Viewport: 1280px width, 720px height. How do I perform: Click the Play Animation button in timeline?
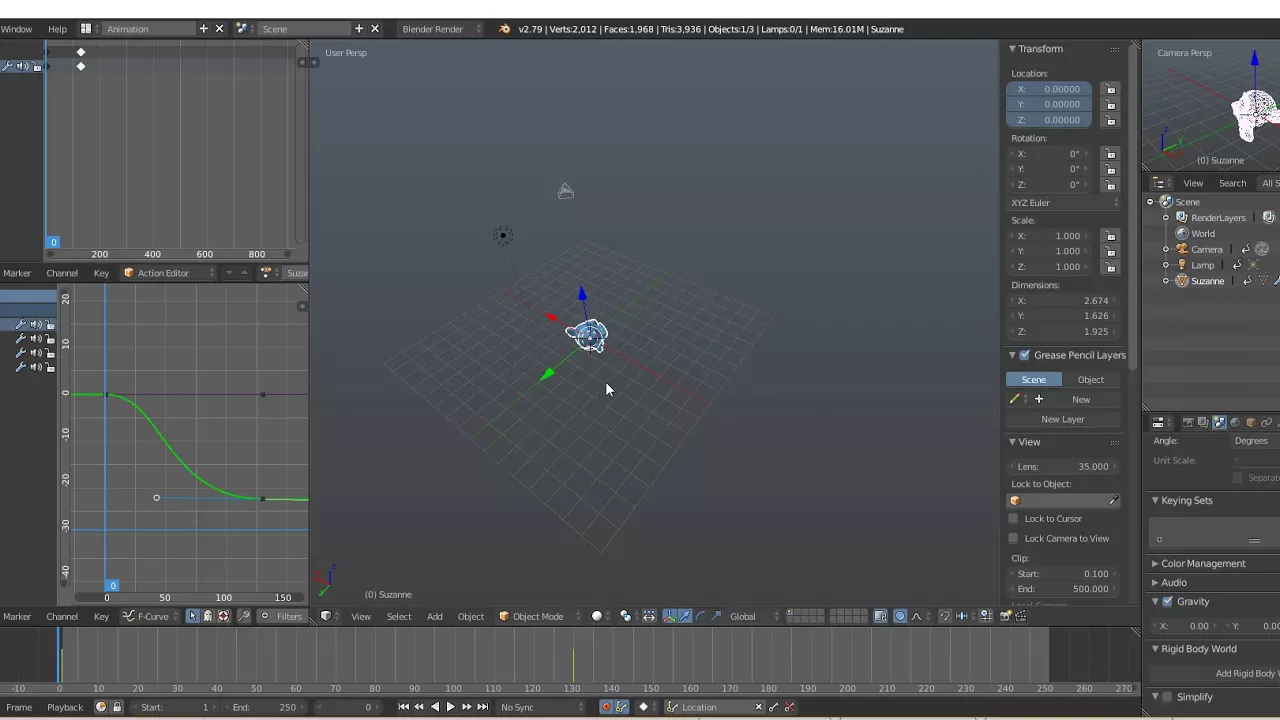(450, 707)
